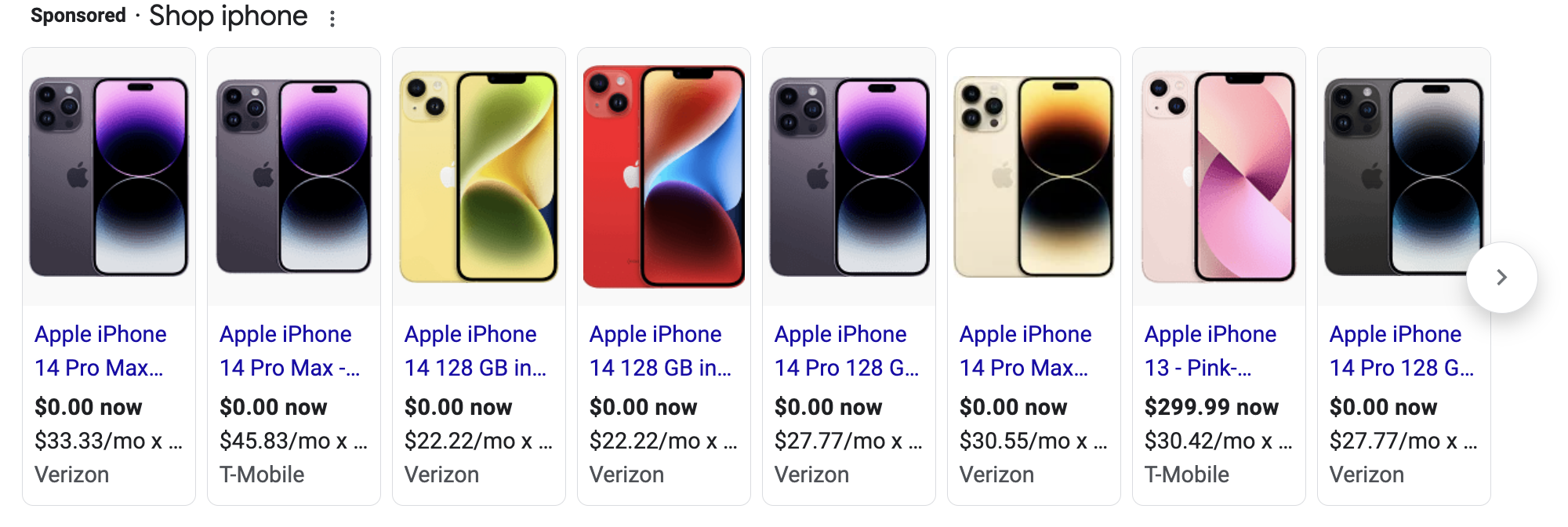Click T-Mobile seller under the iPhone 13
The width and height of the screenshot is (1568, 527).
pyautogui.click(x=1187, y=474)
